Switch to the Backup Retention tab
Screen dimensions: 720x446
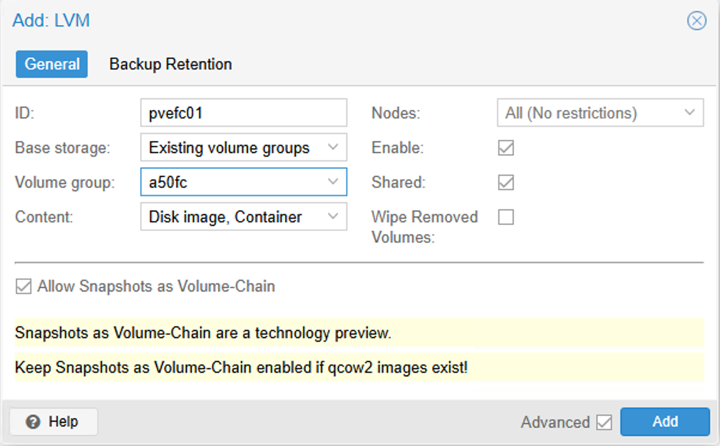(x=170, y=64)
